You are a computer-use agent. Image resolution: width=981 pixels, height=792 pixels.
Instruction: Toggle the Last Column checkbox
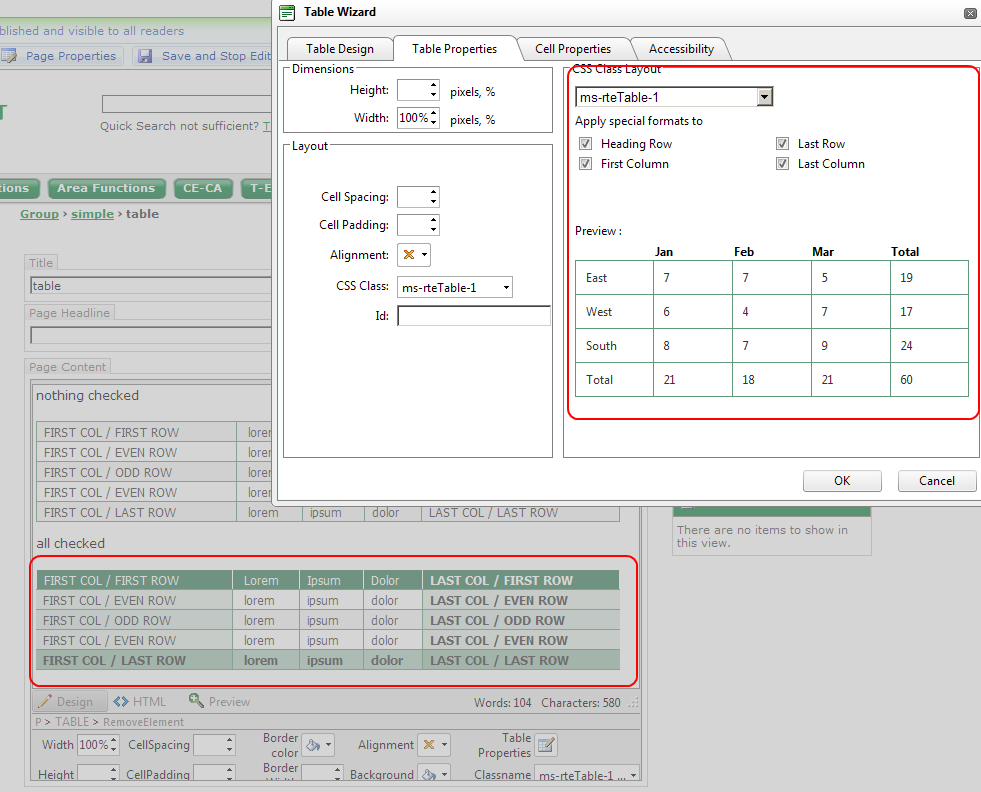[x=782, y=164]
